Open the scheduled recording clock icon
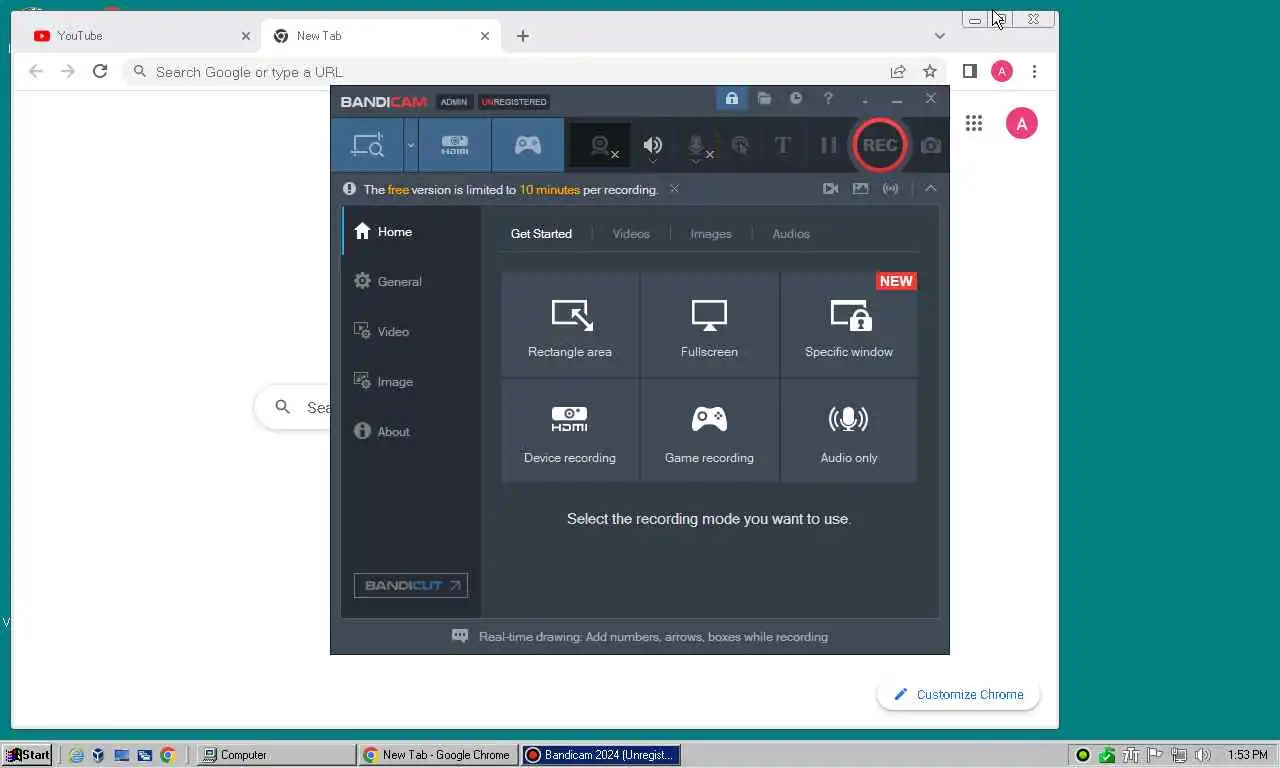Viewport: 1280px width, 768px height. pyautogui.click(x=796, y=98)
